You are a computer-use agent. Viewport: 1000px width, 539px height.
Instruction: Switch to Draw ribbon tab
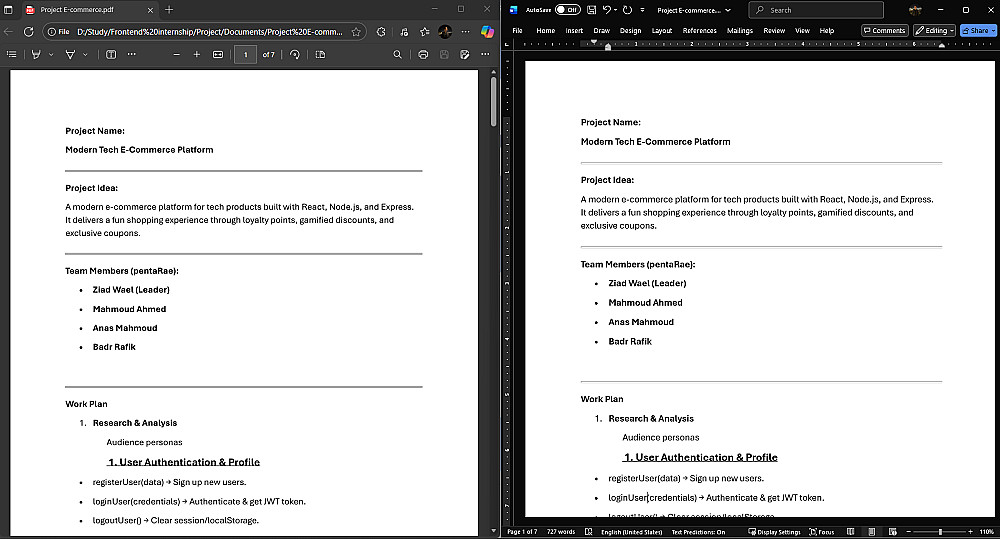[601, 31]
